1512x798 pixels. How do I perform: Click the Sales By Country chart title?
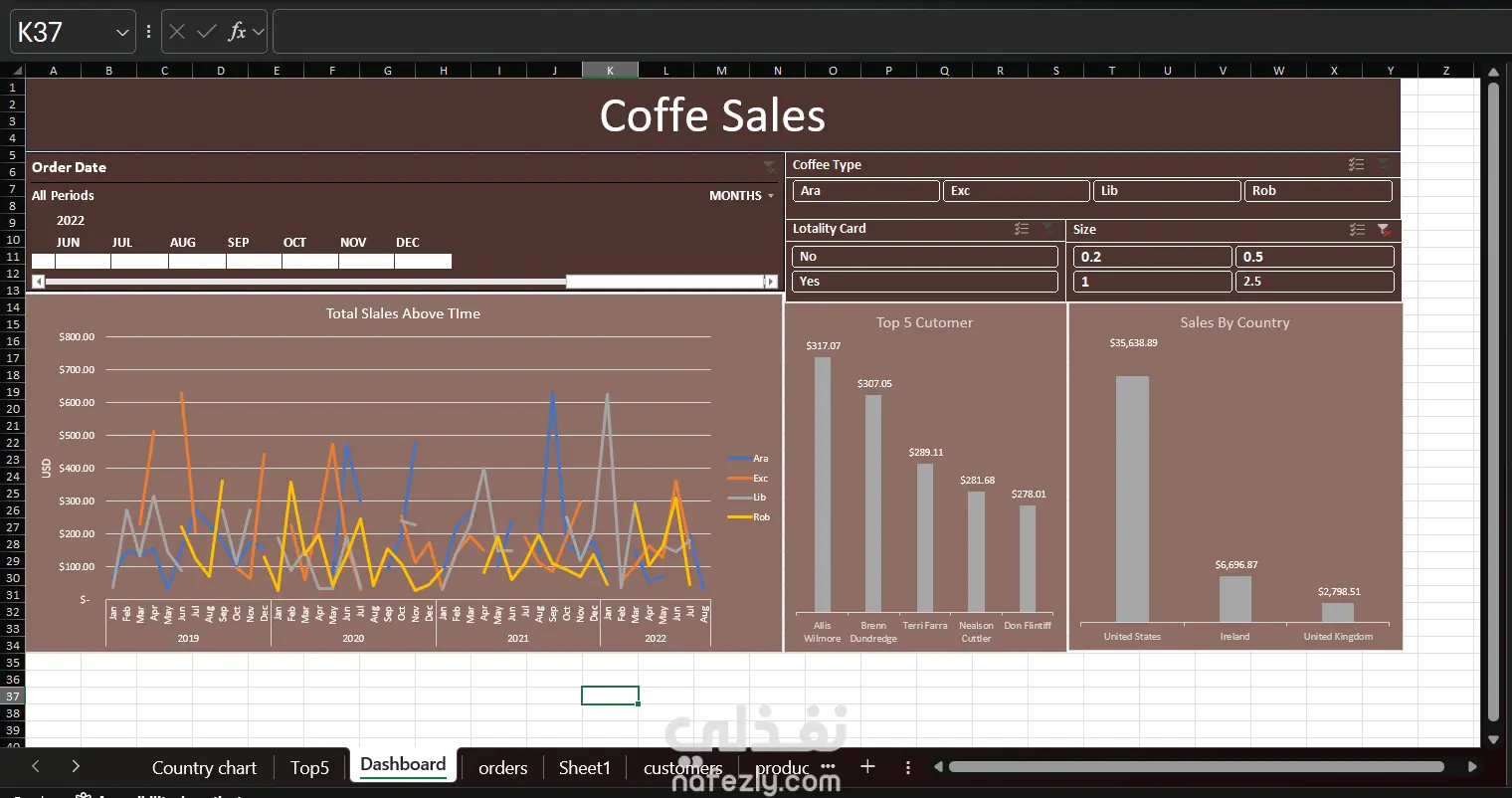1234,322
